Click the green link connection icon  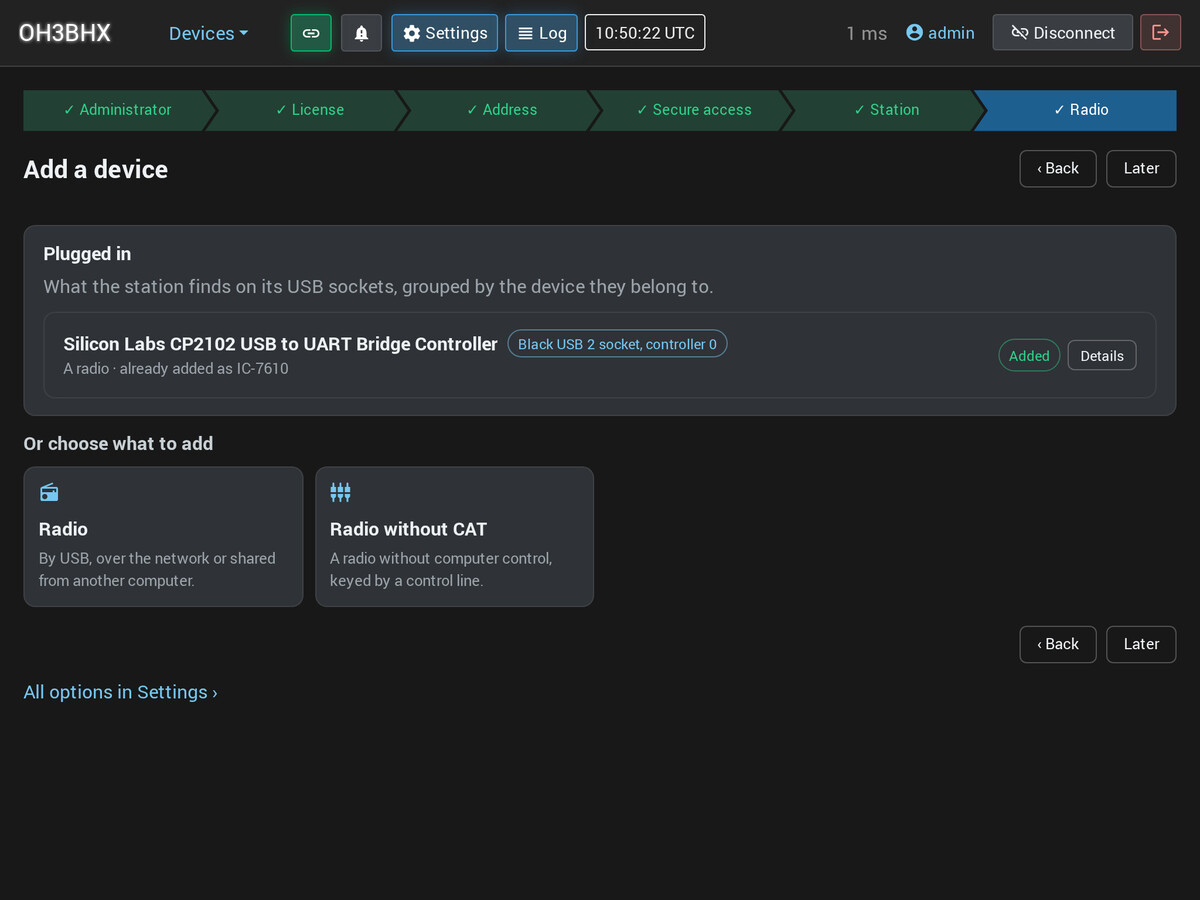(311, 33)
